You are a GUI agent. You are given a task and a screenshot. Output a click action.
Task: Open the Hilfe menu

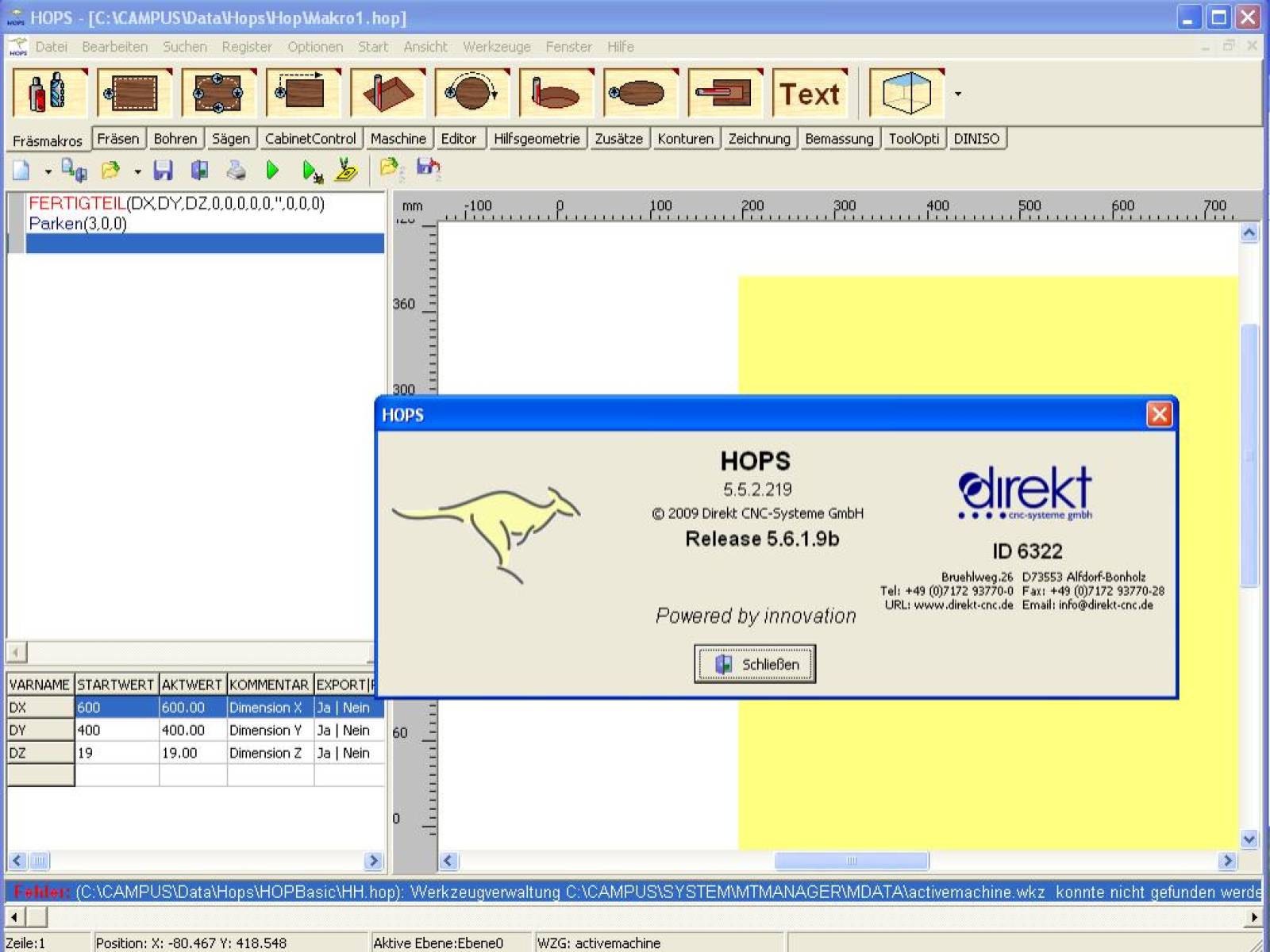click(621, 47)
